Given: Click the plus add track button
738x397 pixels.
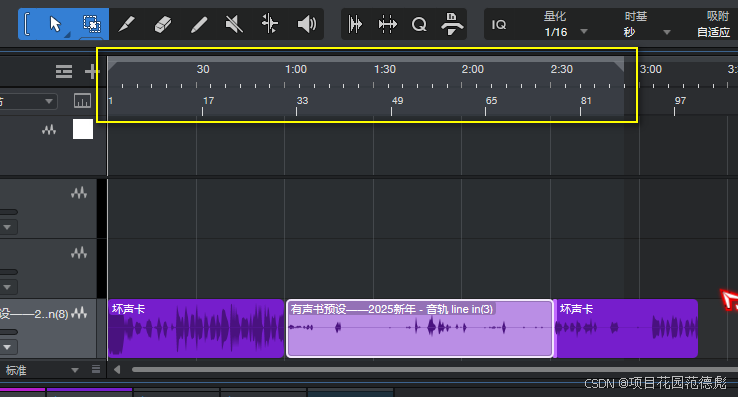Looking at the screenshot, I should click(91, 72).
